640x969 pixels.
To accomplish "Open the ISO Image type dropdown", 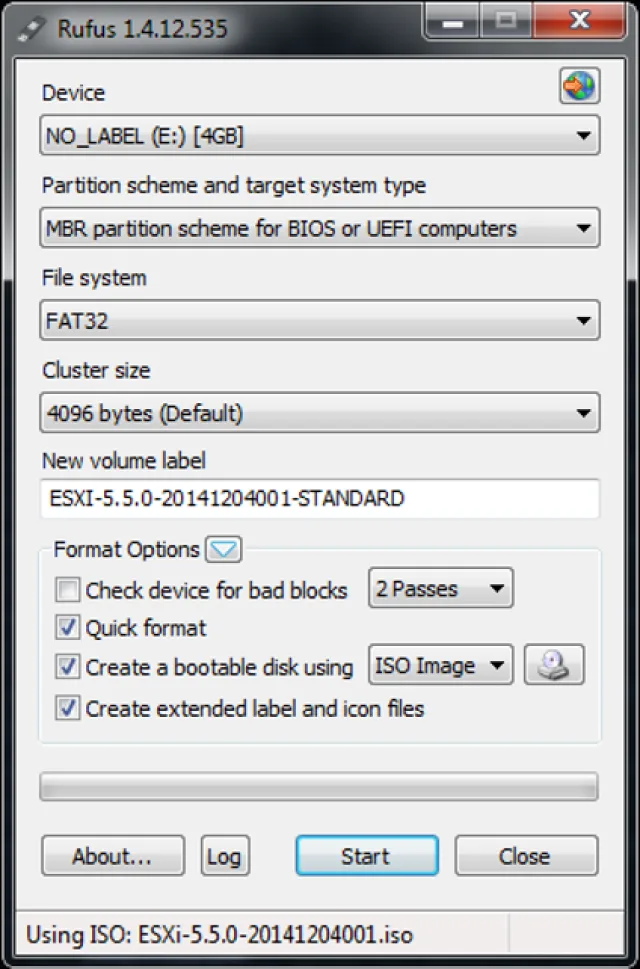I will coord(440,665).
